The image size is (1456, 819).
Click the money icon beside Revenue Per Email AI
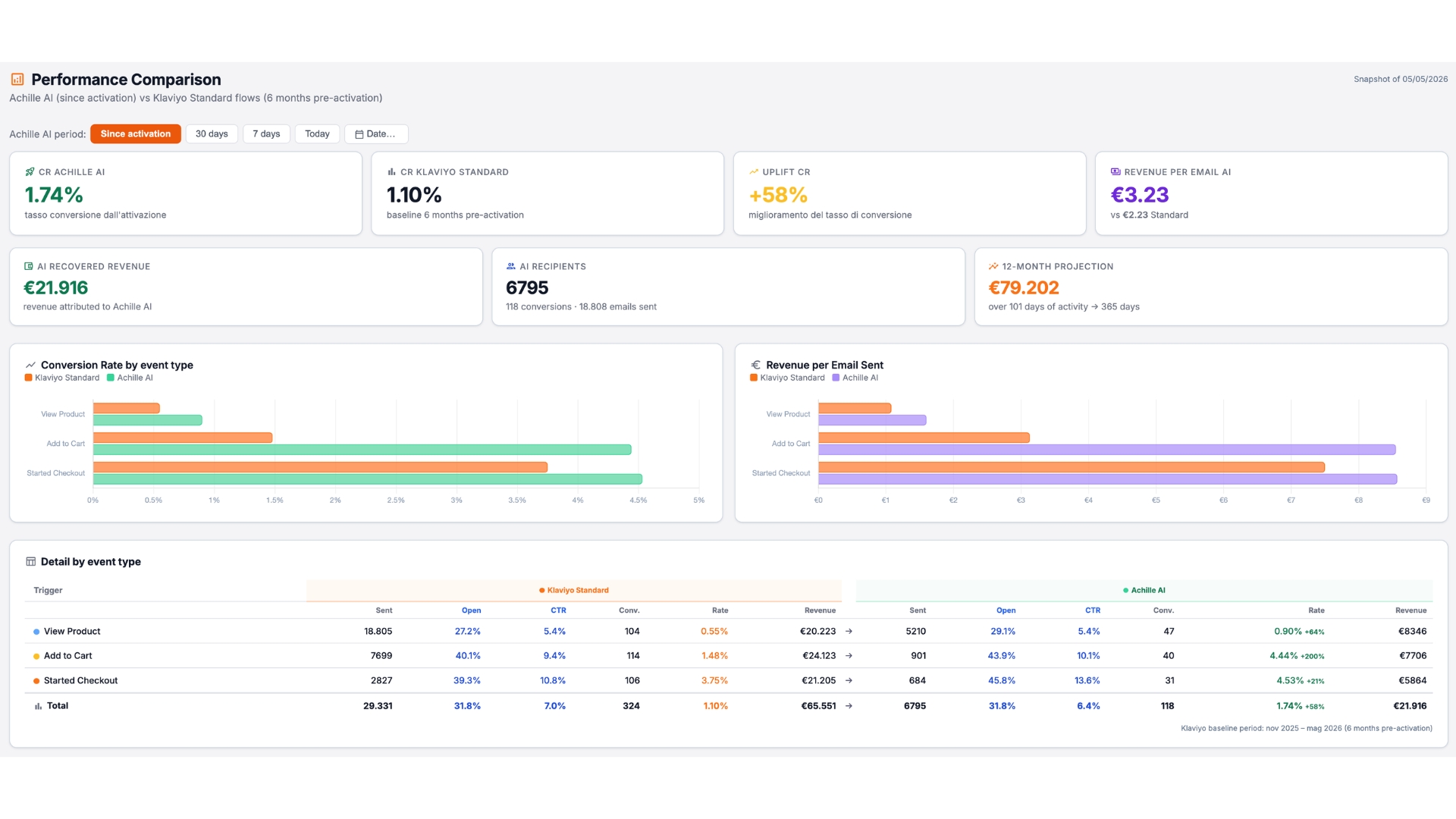pos(1116,172)
